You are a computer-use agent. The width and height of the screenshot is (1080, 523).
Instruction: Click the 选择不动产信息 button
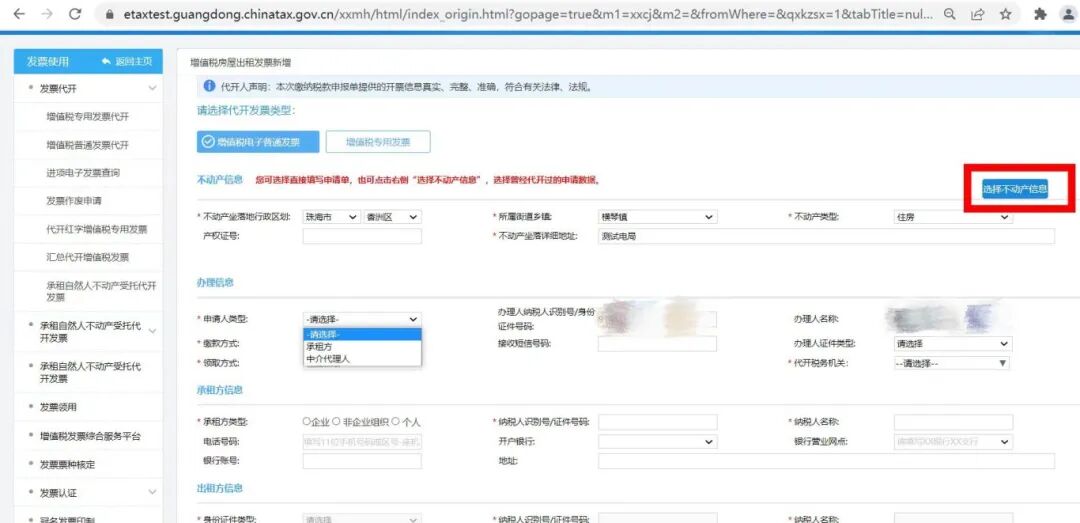[1015, 188]
